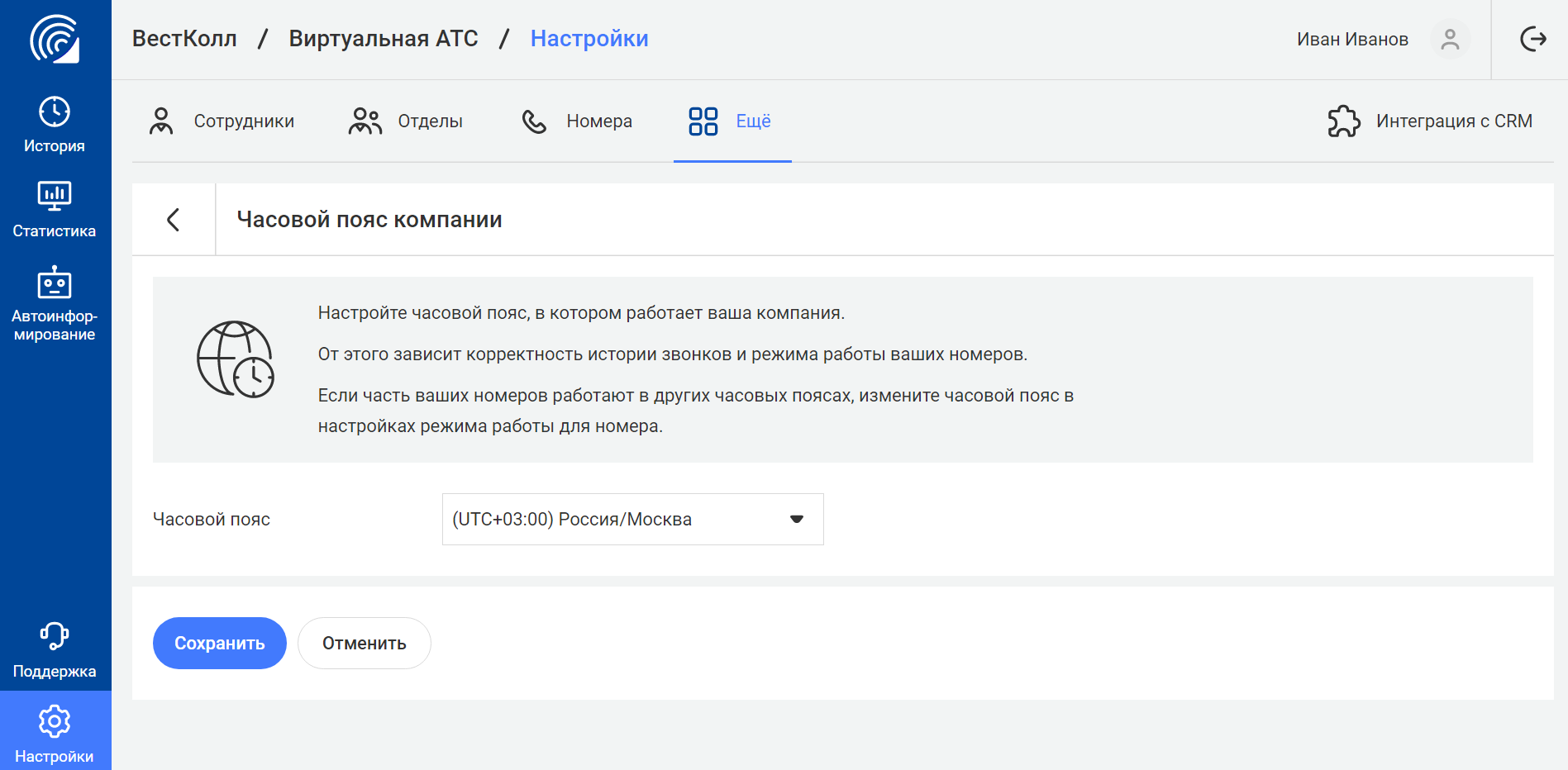The width and height of the screenshot is (1568, 770).
Task: Click the ВестКолл breadcrumb link
Action: click(x=184, y=39)
